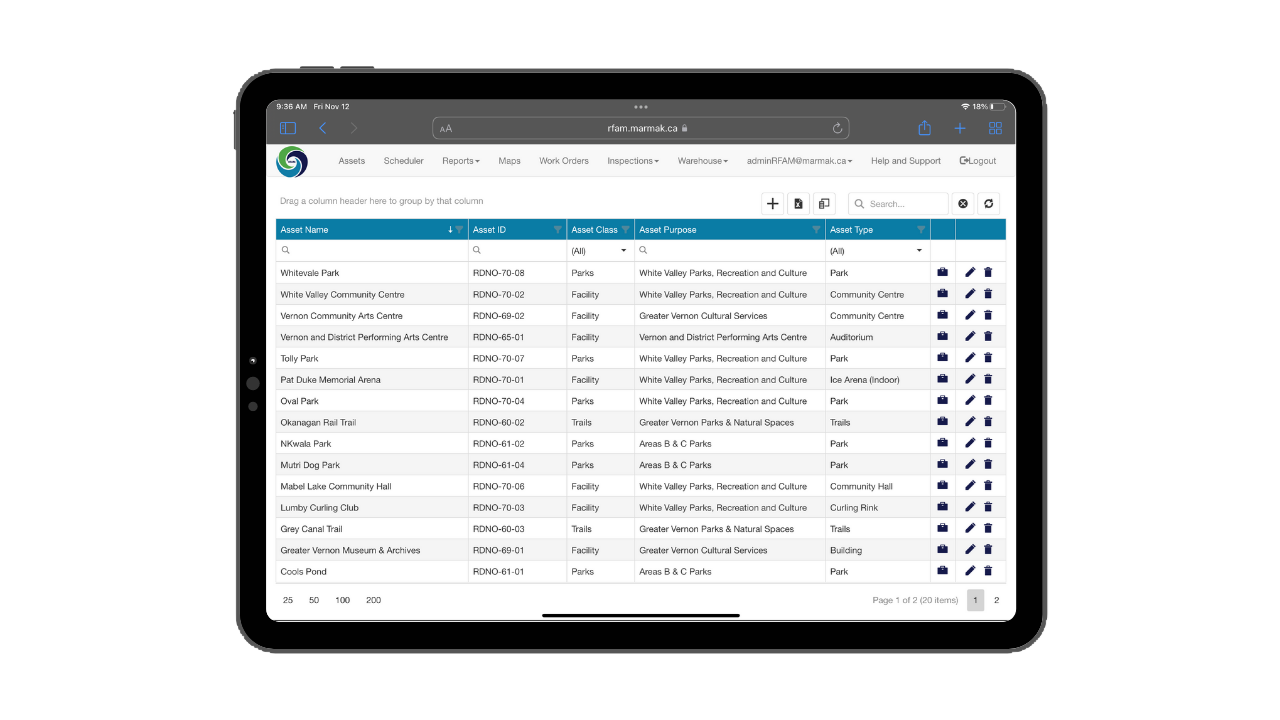Open work orders briefcase for Okanagan Rail Trail
This screenshot has width=1280, height=720.
click(941, 421)
